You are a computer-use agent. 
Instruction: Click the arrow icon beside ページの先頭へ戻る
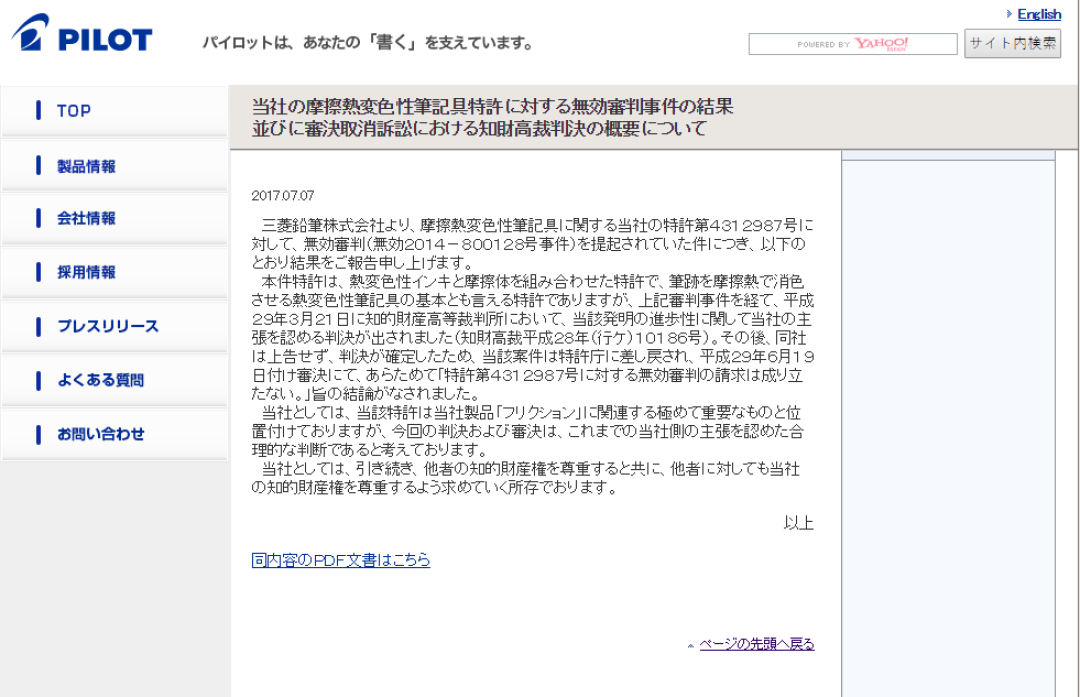[690, 646]
